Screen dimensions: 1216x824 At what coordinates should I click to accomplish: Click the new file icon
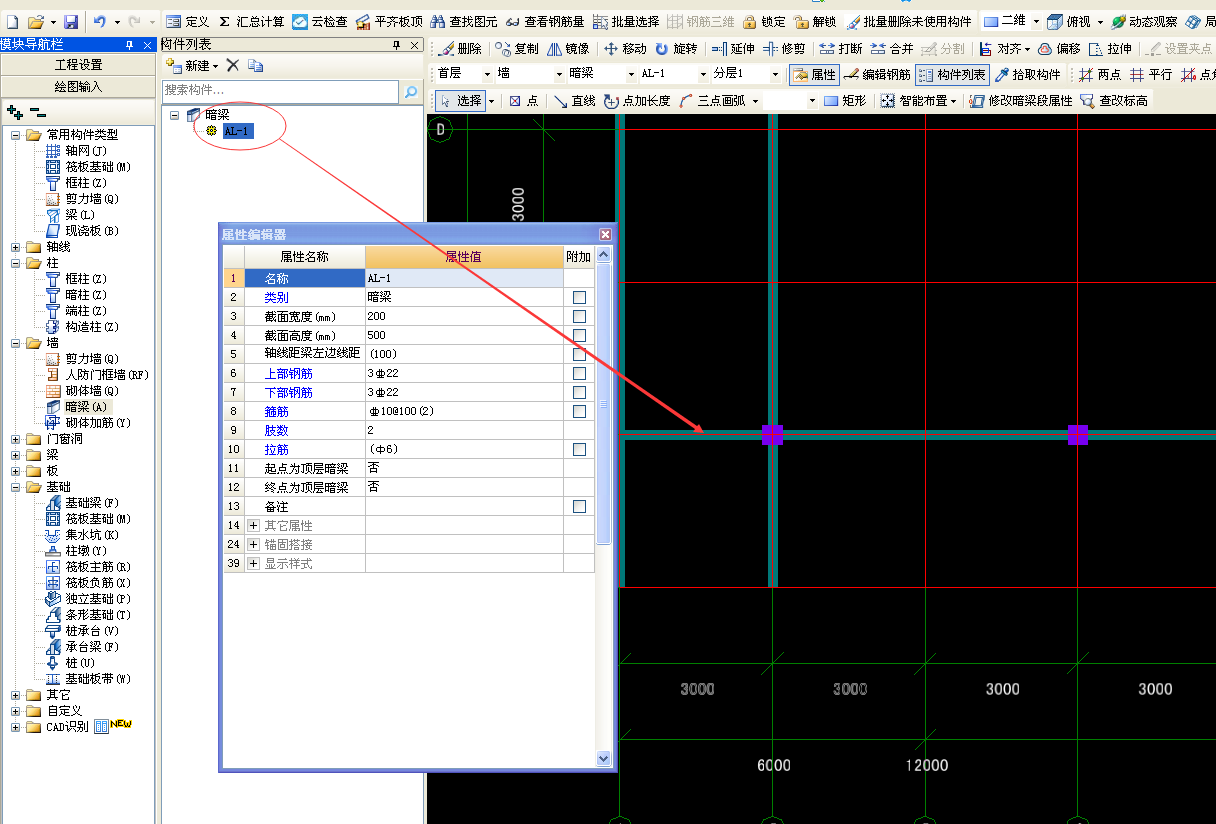pos(13,21)
